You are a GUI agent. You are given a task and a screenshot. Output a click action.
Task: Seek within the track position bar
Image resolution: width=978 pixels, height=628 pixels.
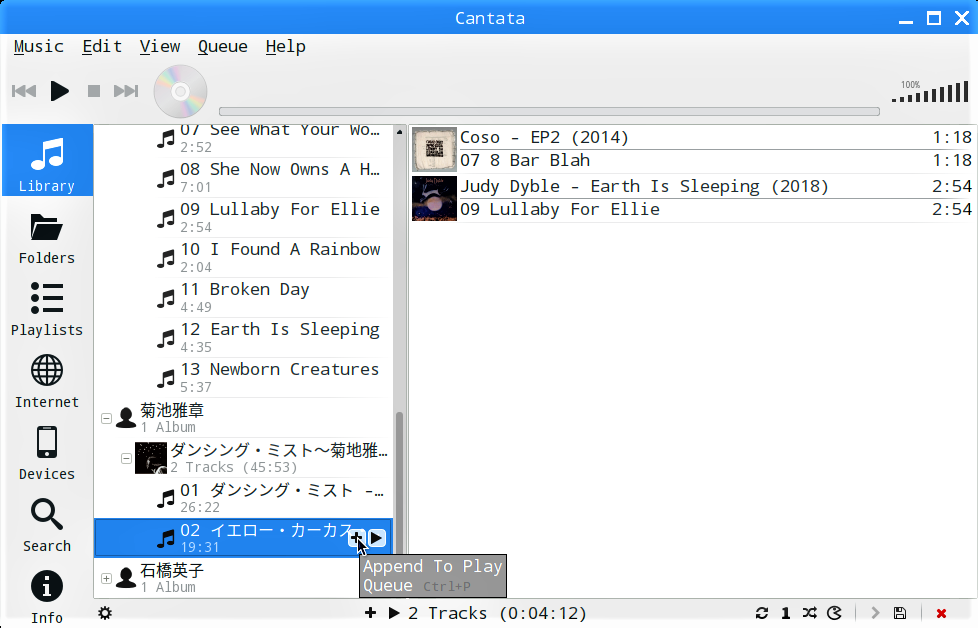(x=549, y=112)
